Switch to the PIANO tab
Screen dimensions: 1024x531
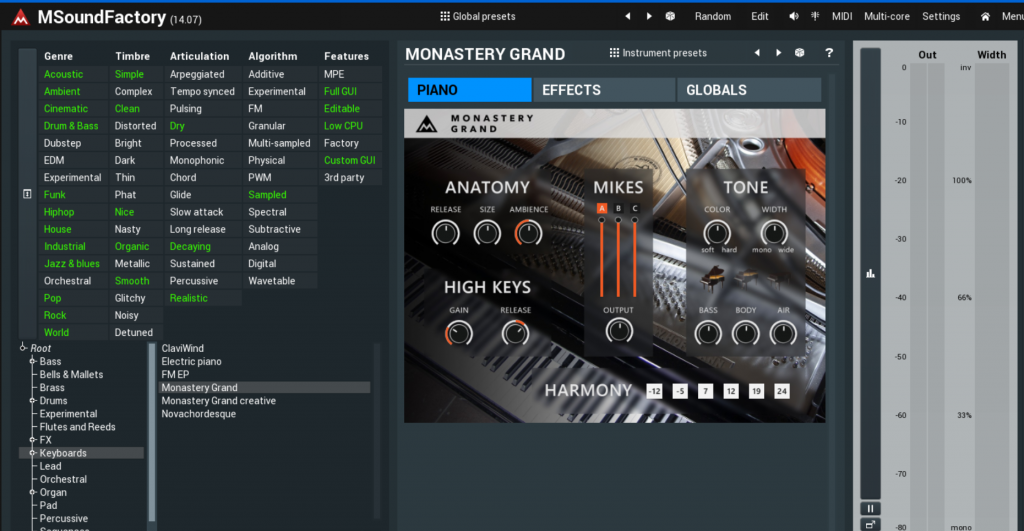point(470,89)
